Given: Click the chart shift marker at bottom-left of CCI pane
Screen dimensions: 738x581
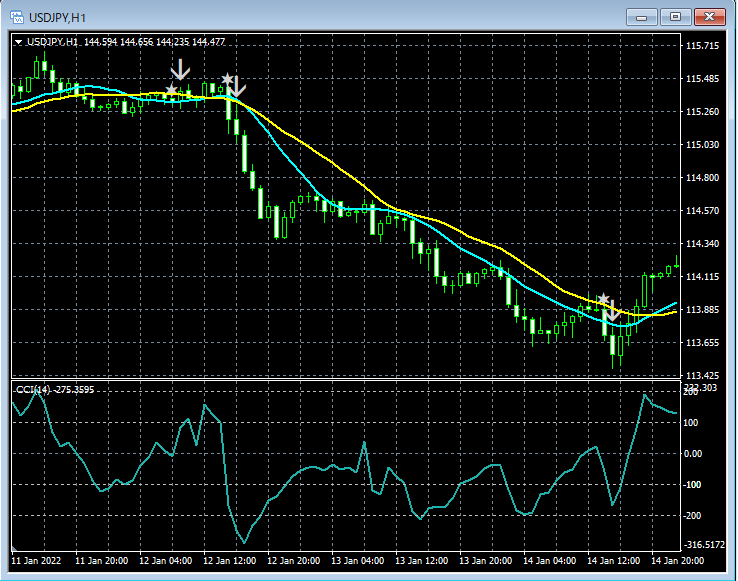Looking at the screenshot, I should [15, 548].
